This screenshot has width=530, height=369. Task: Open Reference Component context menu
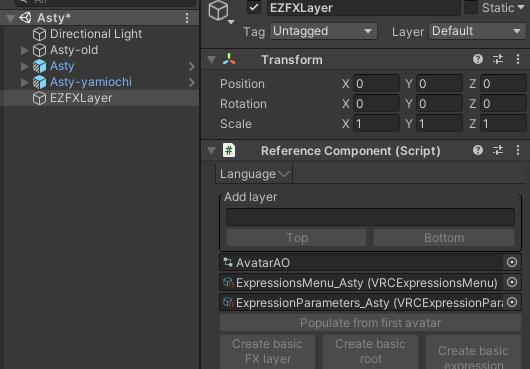(x=518, y=150)
